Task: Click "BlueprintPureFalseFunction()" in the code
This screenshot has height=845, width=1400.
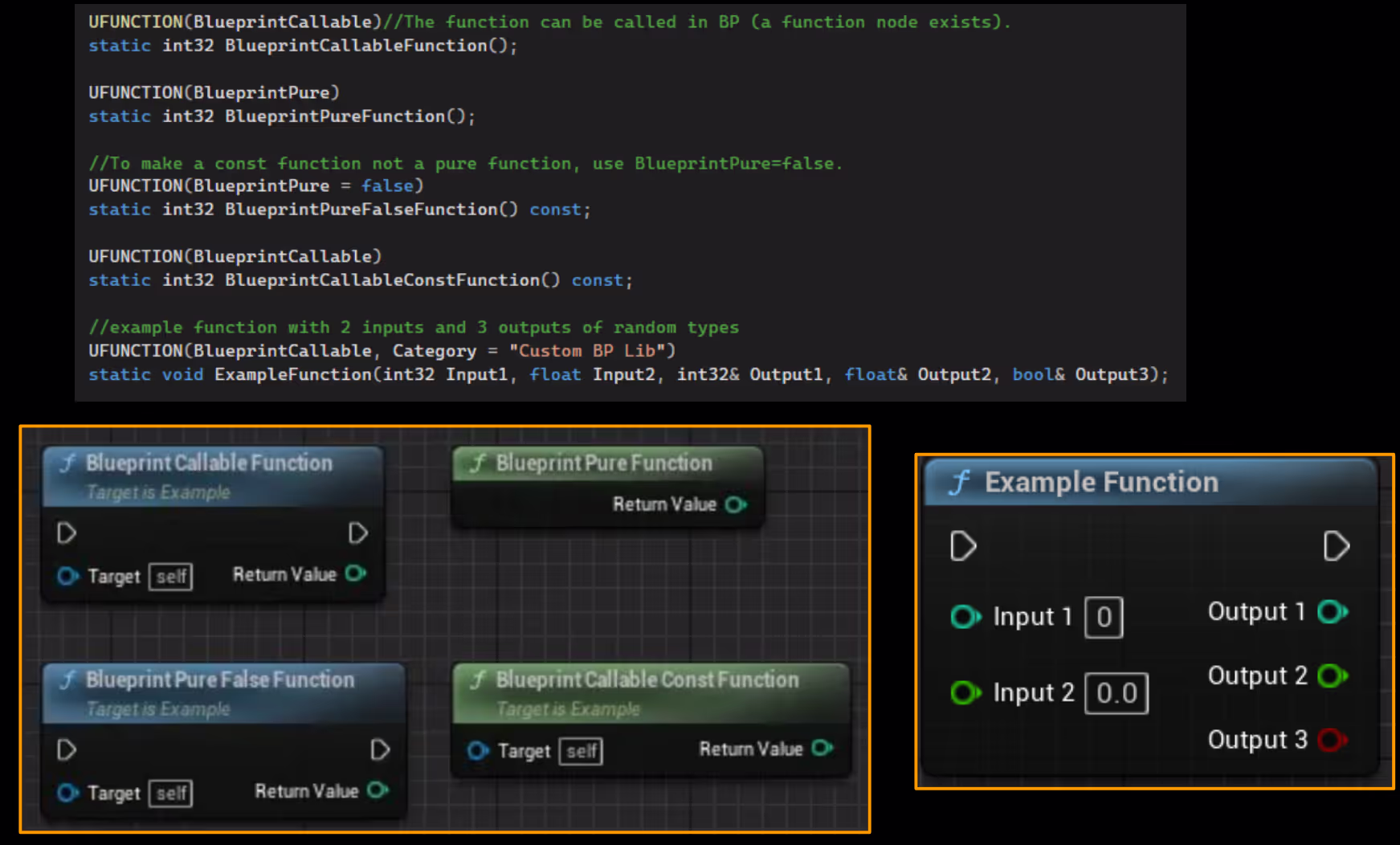Action: (372, 210)
